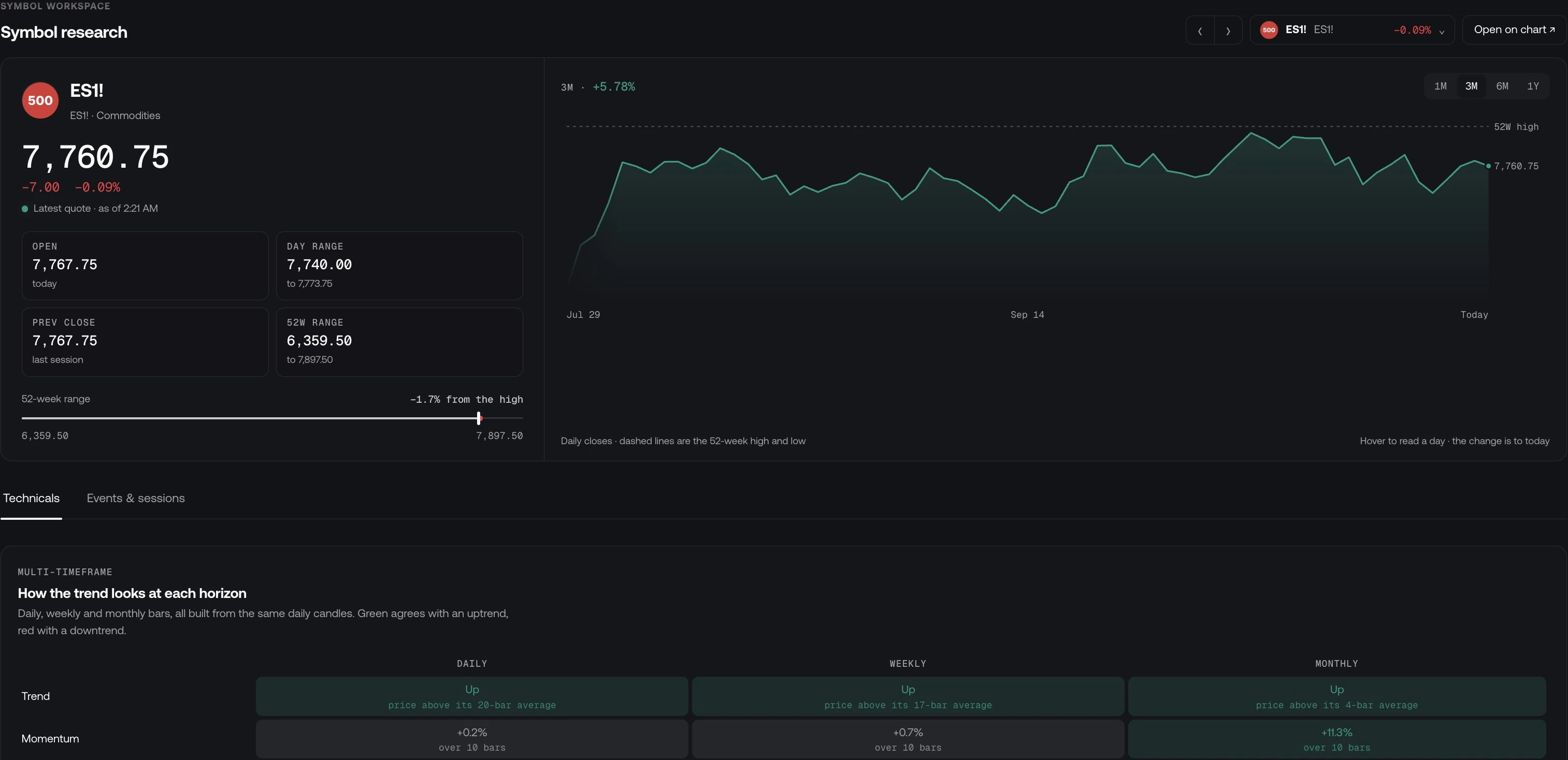This screenshot has width=1568, height=760.
Task: Select the 3M chart range
Action: click(1471, 86)
